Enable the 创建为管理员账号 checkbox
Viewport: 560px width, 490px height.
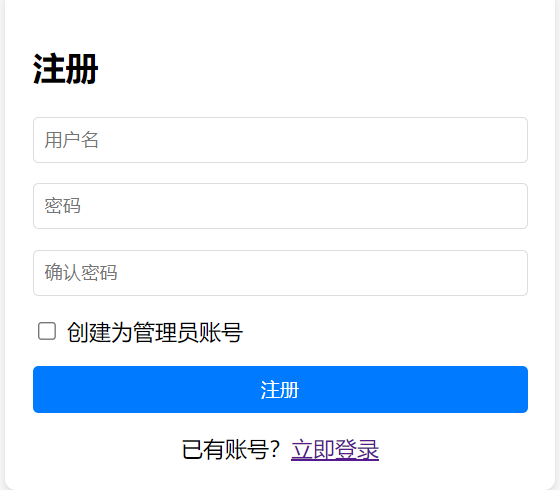click(47, 331)
